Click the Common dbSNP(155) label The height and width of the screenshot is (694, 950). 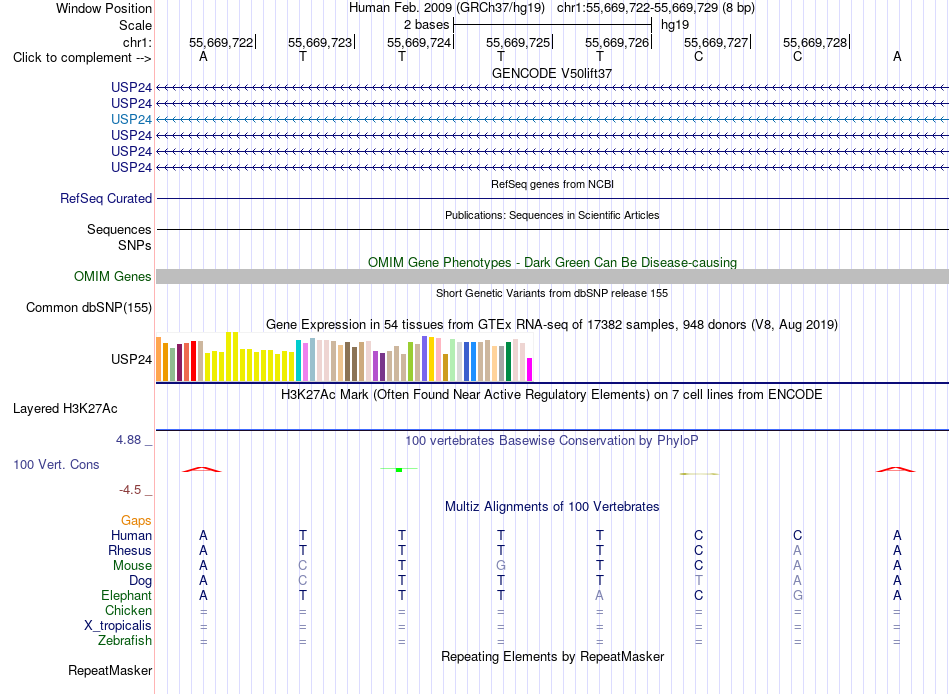[x=89, y=307]
